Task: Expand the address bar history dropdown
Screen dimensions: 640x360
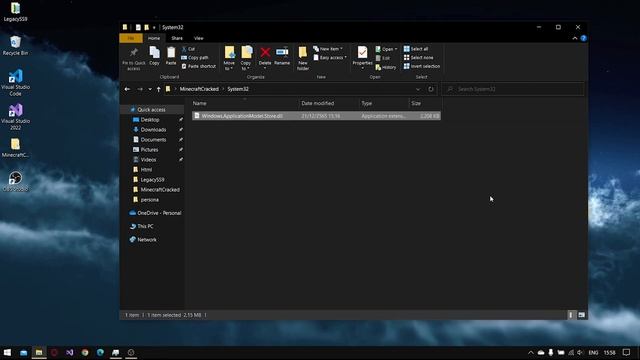Action: [418, 89]
